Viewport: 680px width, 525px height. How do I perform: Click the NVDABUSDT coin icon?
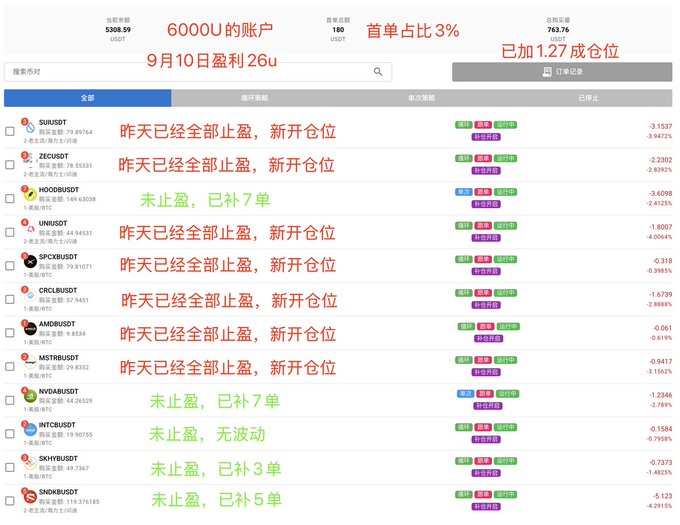tap(30, 396)
